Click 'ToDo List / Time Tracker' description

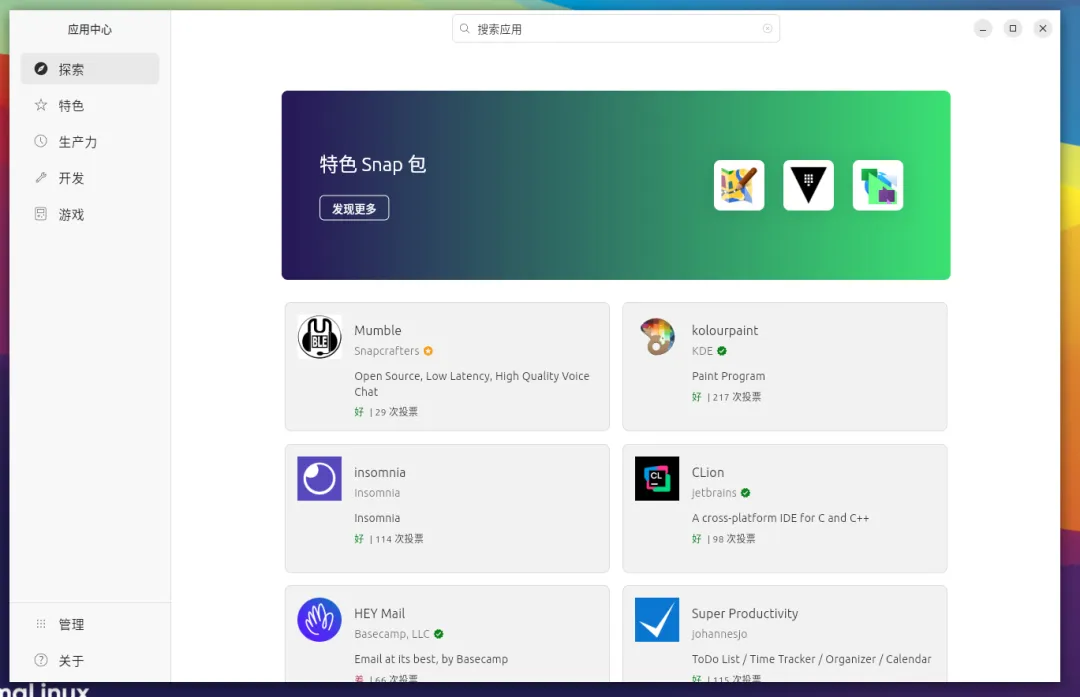(811, 659)
